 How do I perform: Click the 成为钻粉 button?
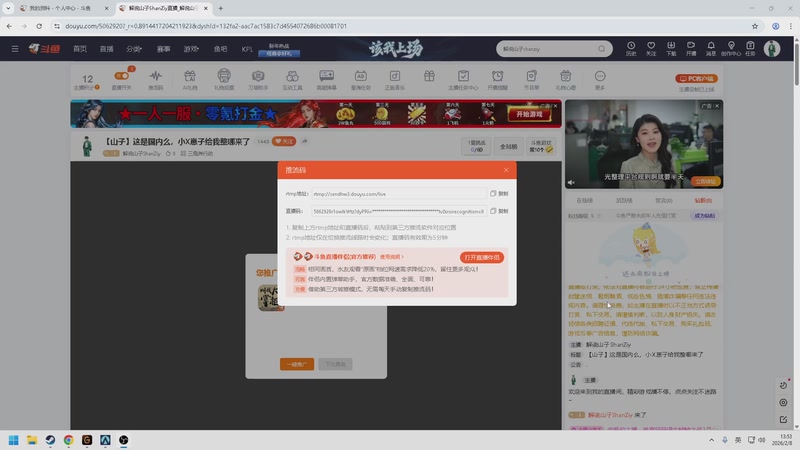coord(704,216)
